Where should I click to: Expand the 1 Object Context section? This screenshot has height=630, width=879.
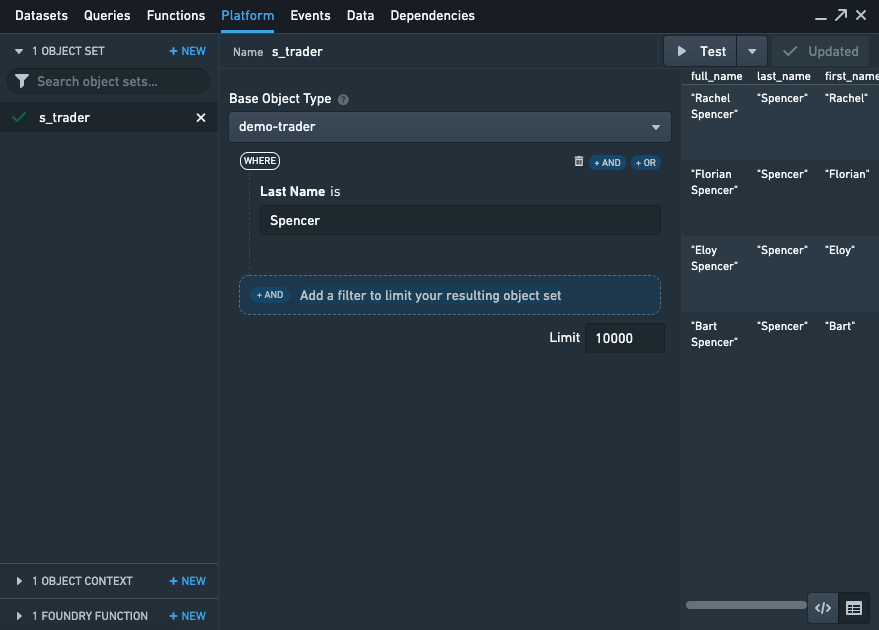click(19, 581)
